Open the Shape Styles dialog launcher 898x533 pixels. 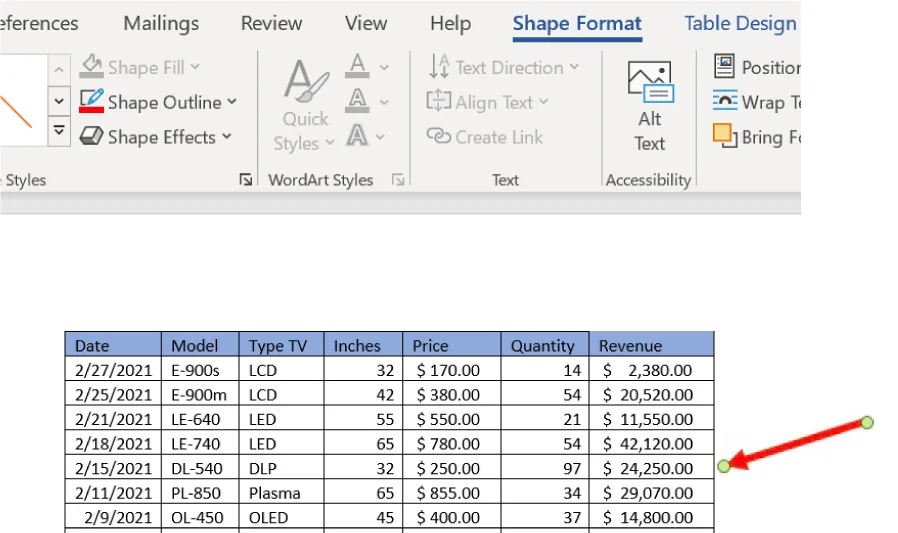[246, 180]
